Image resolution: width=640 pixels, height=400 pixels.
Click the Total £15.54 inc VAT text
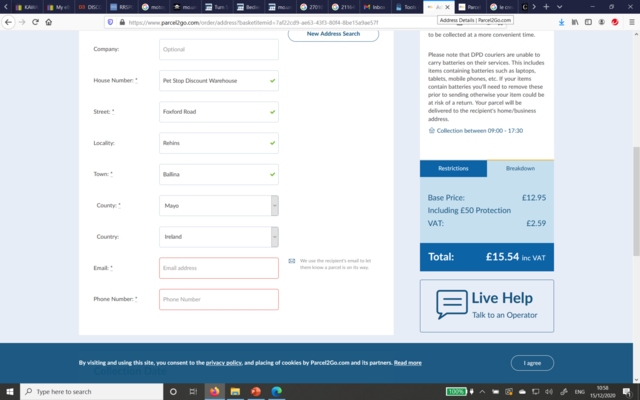[487, 257]
